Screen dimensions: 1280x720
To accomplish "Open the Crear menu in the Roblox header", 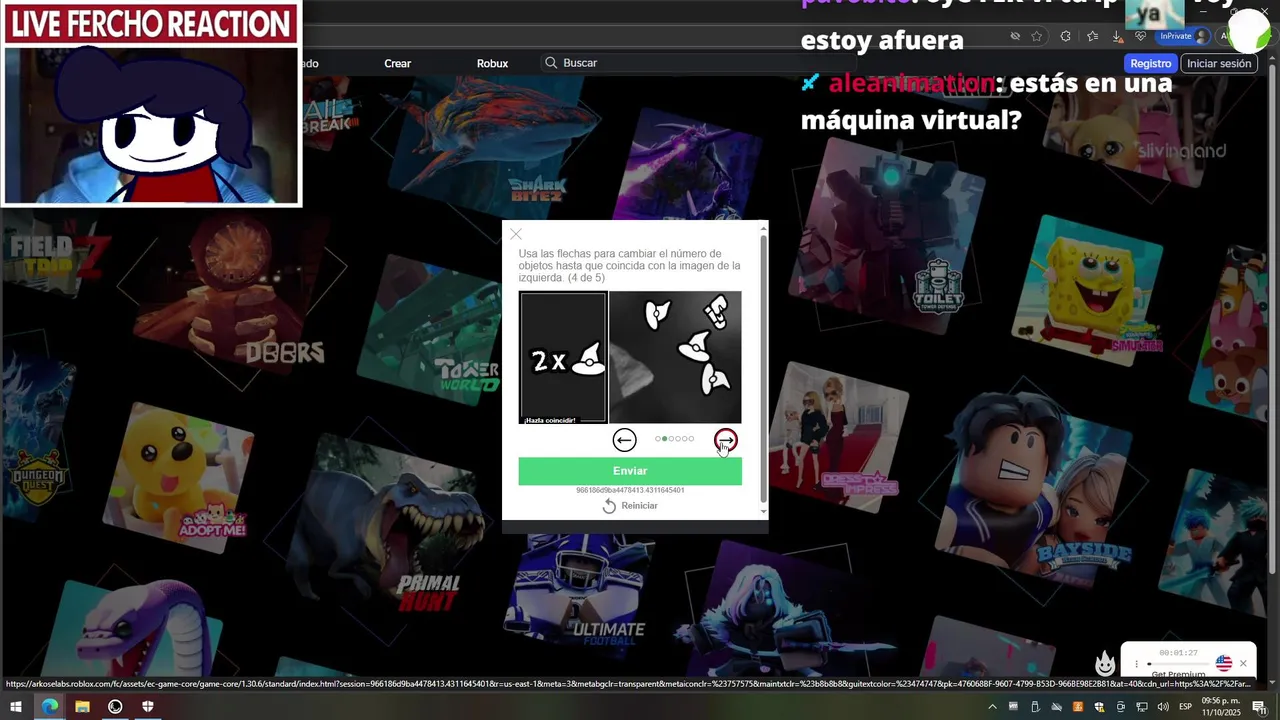I will (x=398, y=63).
